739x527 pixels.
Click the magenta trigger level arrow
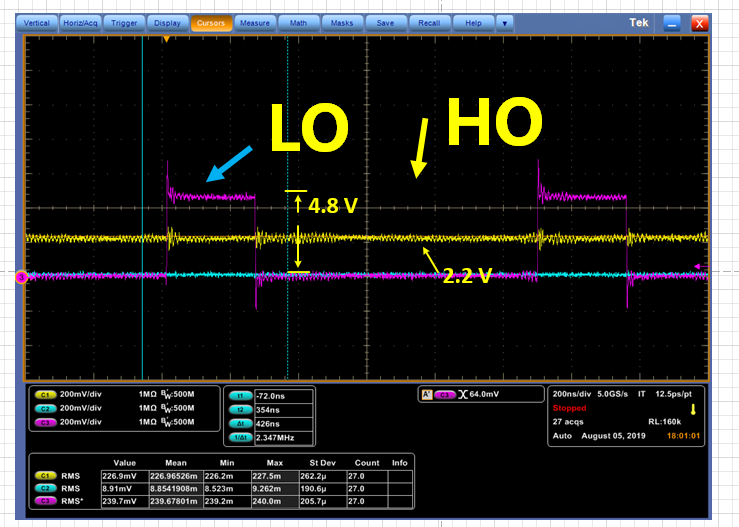701,267
